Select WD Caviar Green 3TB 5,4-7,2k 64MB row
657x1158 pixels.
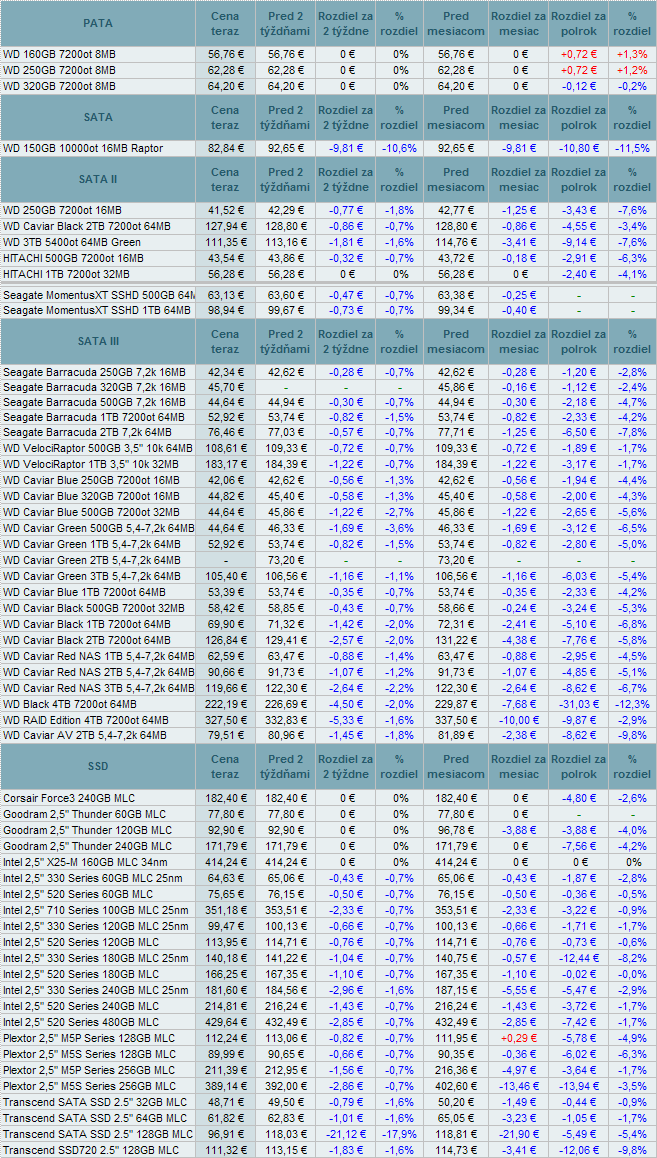pyautogui.click(x=92, y=577)
